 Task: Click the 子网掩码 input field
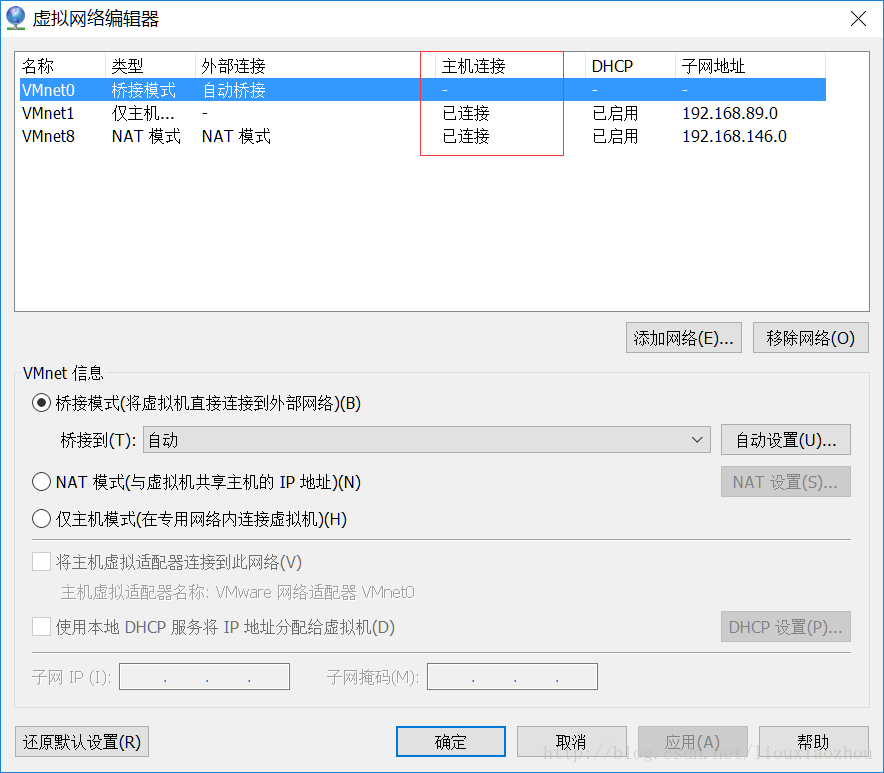click(x=512, y=676)
